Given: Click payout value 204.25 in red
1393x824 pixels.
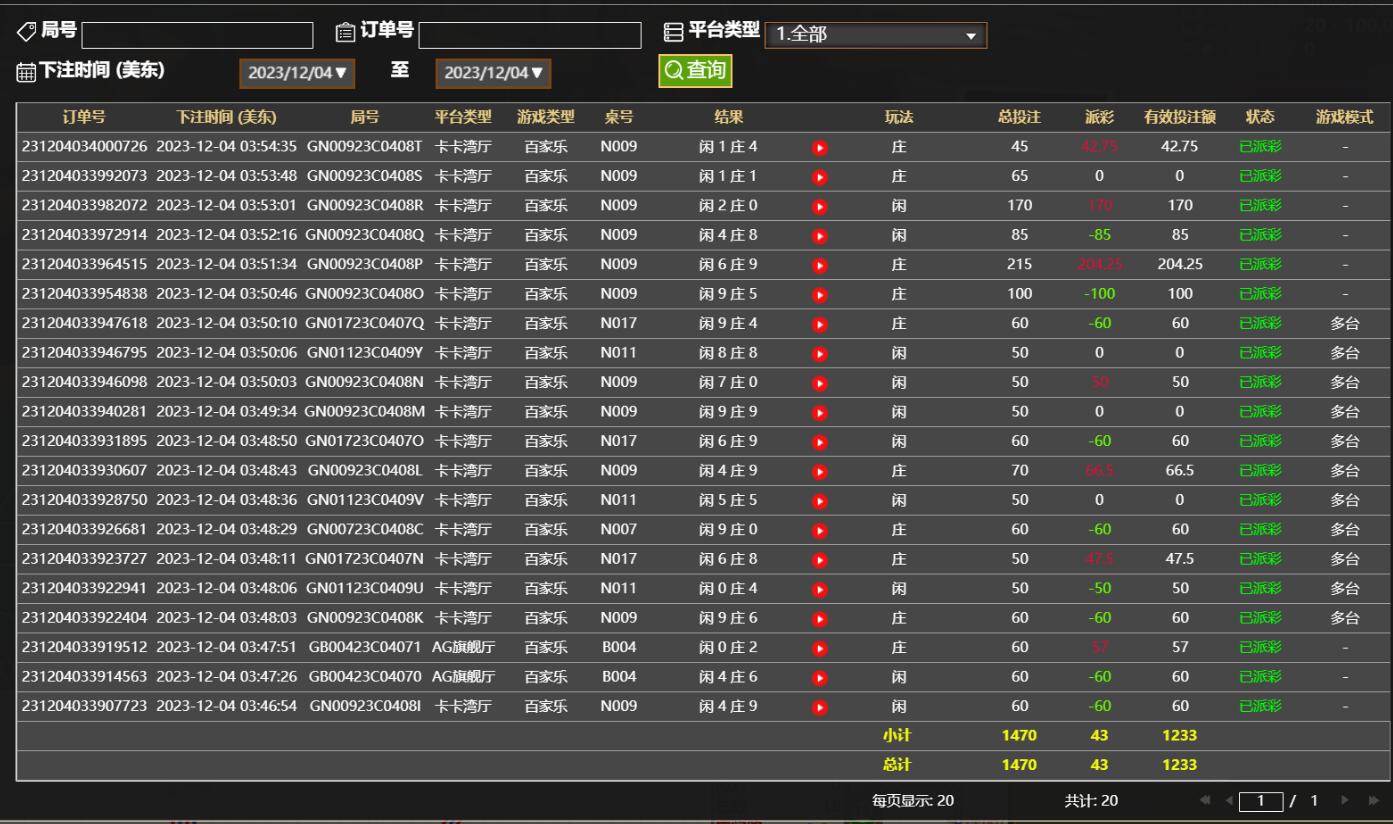Looking at the screenshot, I should (1099, 265).
